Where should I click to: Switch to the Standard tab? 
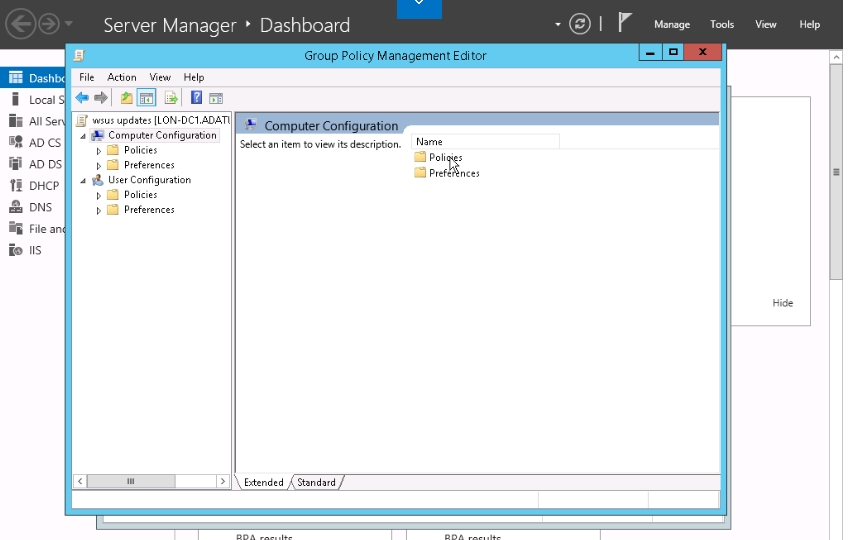(316, 482)
